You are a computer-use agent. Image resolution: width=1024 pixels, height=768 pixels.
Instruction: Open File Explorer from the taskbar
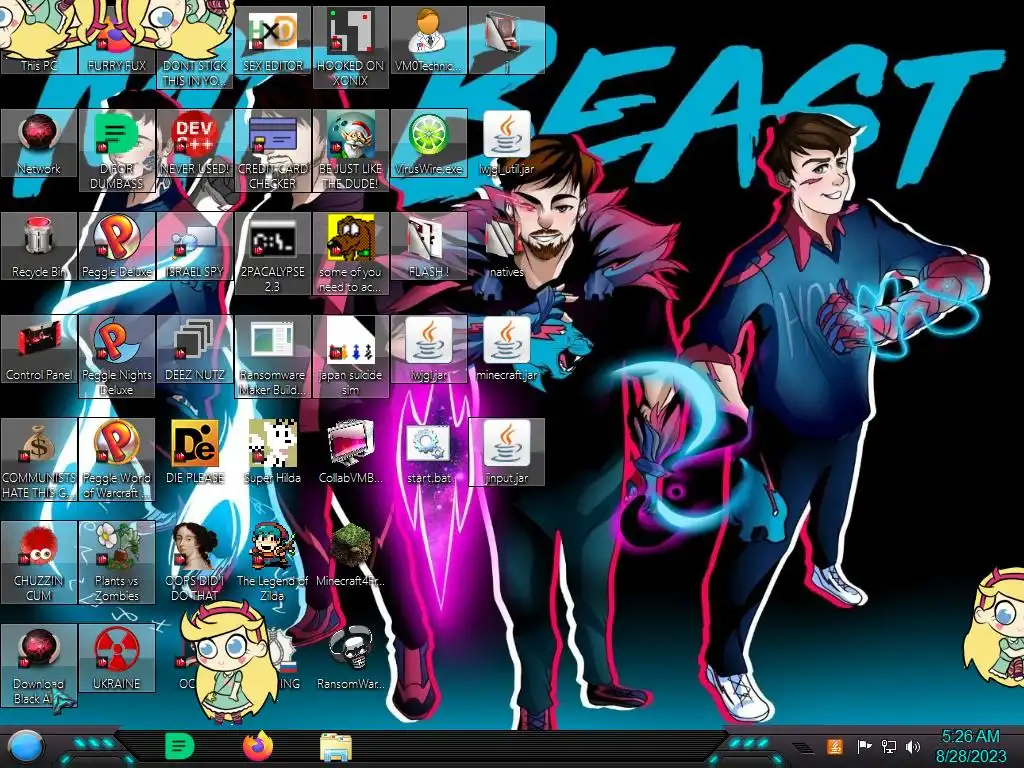(x=336, y=747)
